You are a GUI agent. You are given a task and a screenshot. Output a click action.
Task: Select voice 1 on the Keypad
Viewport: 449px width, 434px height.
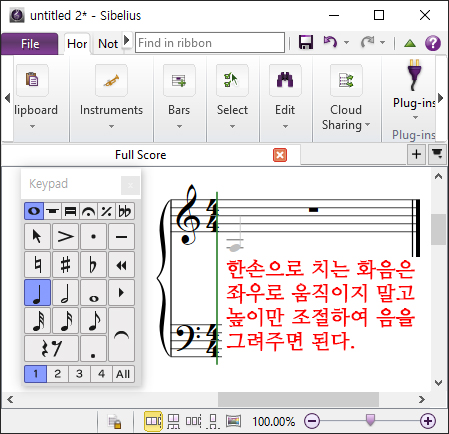35,374
